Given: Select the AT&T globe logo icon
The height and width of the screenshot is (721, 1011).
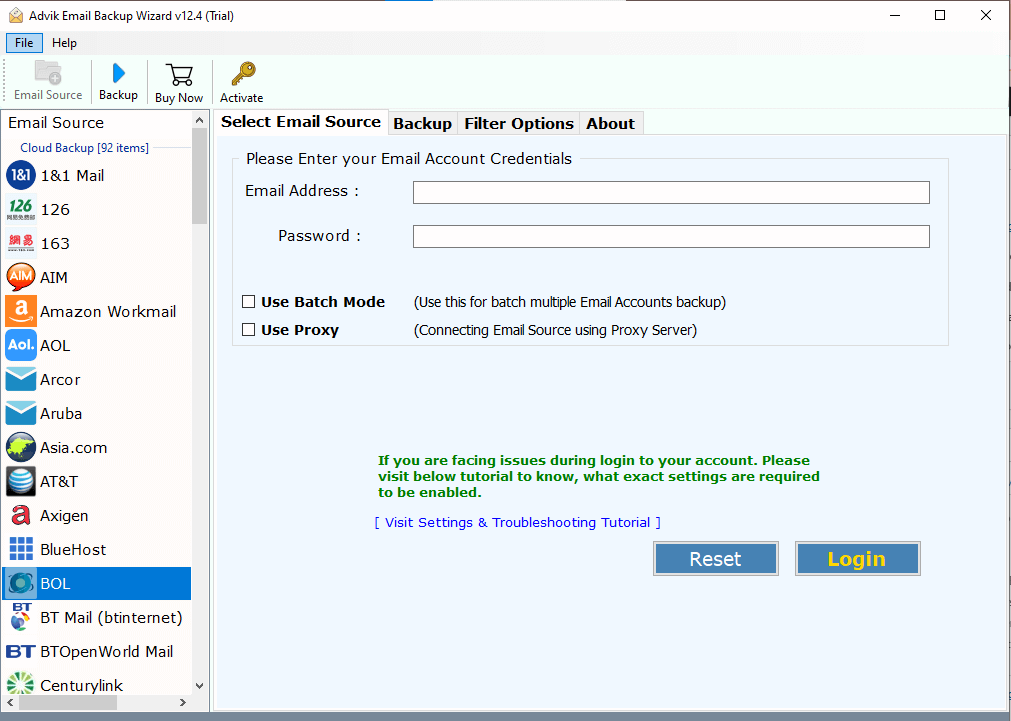Looking at the screenshot, I should (21, 481).
